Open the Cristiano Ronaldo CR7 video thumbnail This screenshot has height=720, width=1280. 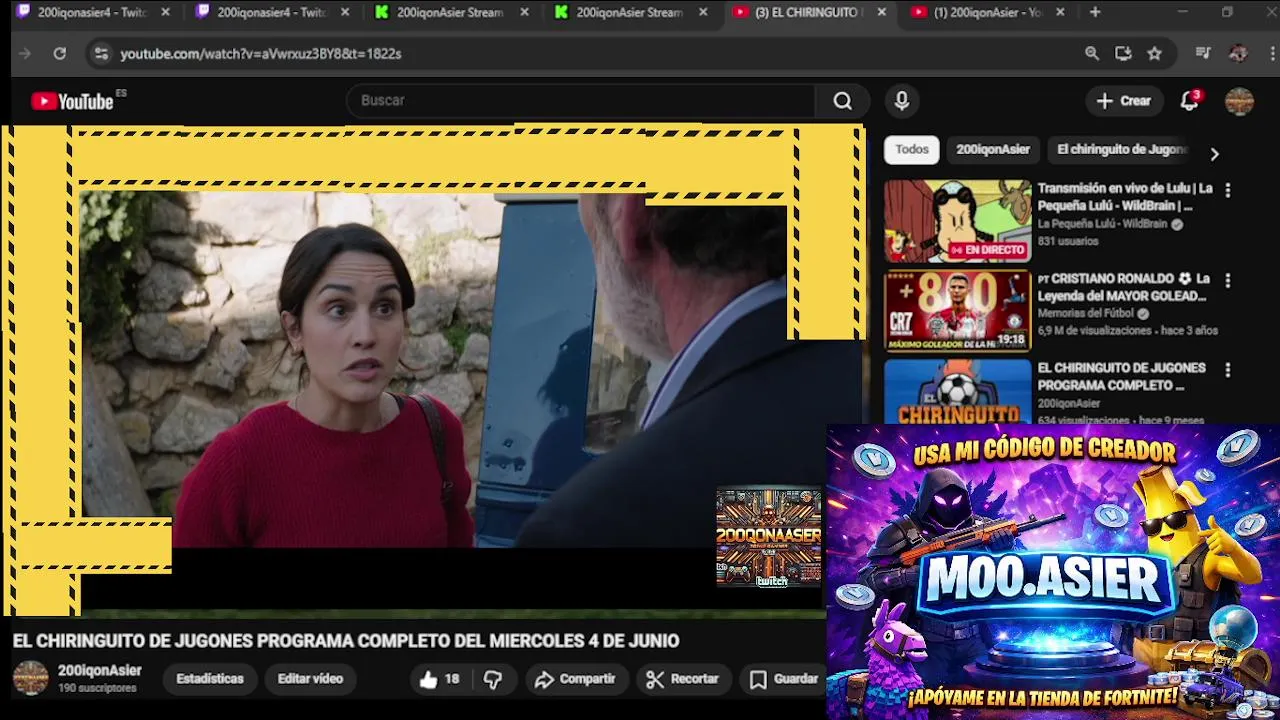pyautogui.click(x=957, y=311)
